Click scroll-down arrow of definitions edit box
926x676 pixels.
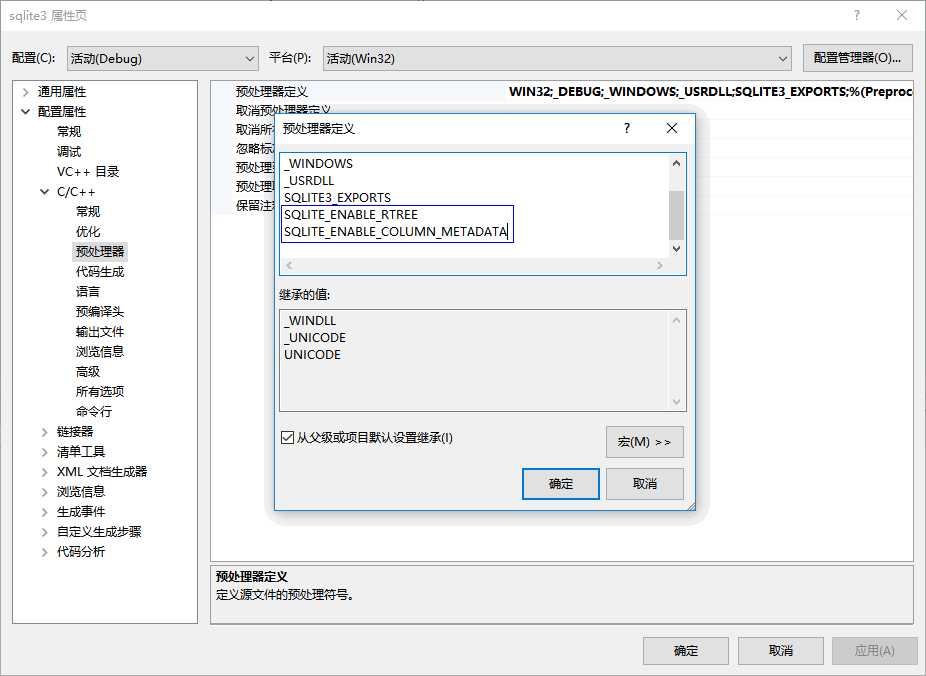pyautogui.click(x=676, y=249)
